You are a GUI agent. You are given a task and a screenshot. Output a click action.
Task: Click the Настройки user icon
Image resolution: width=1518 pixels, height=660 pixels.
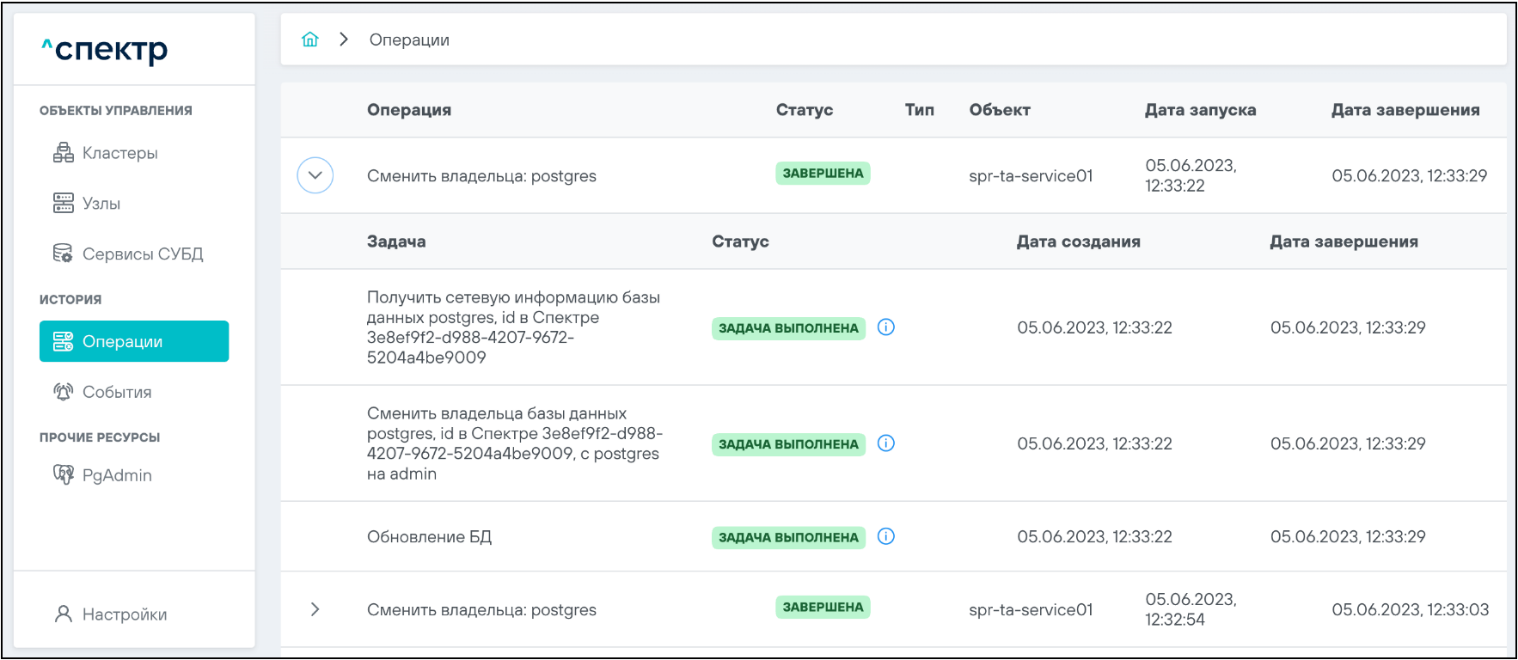click(64, 614)
